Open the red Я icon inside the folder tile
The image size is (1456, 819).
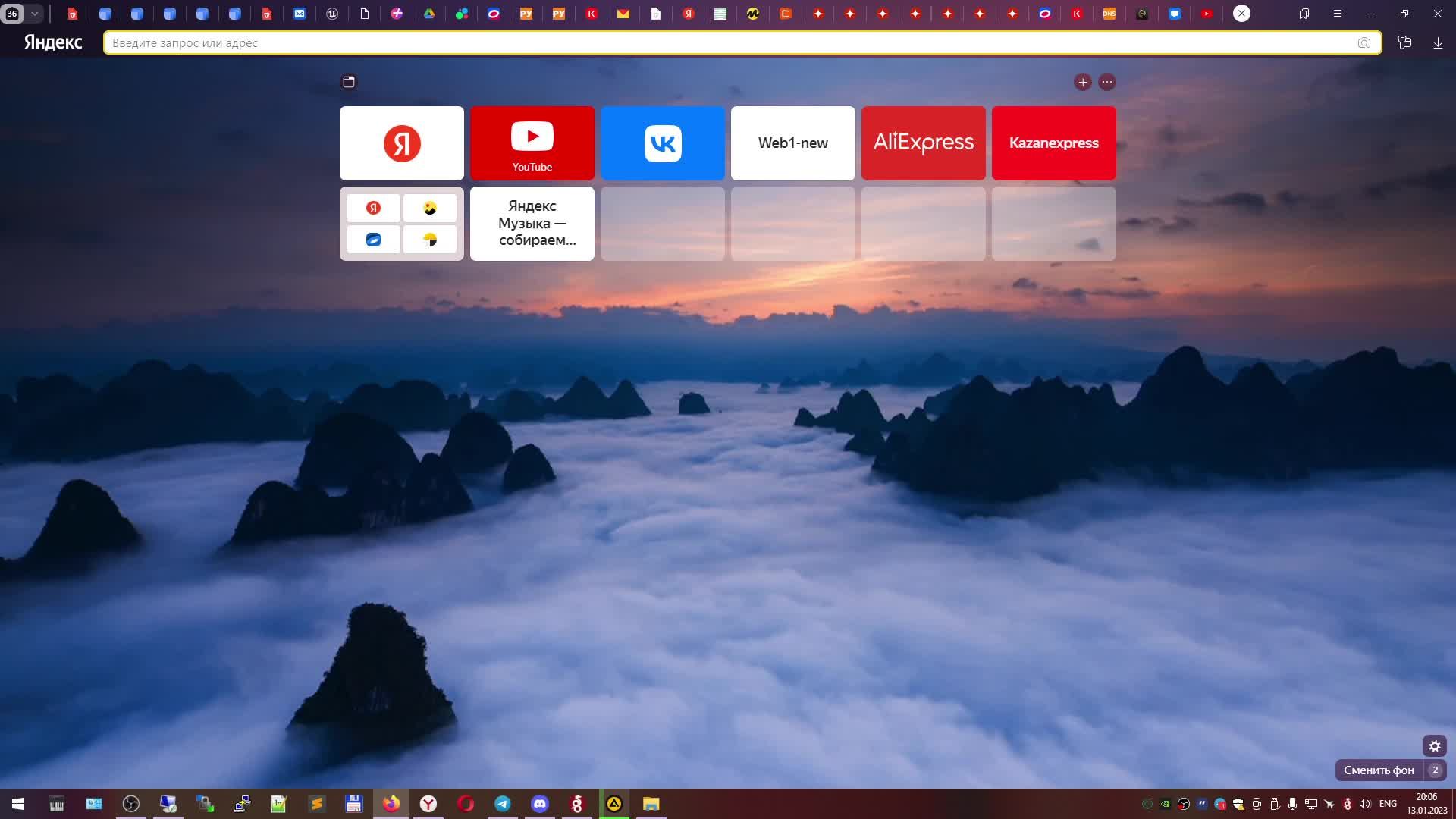click(373, 208)
